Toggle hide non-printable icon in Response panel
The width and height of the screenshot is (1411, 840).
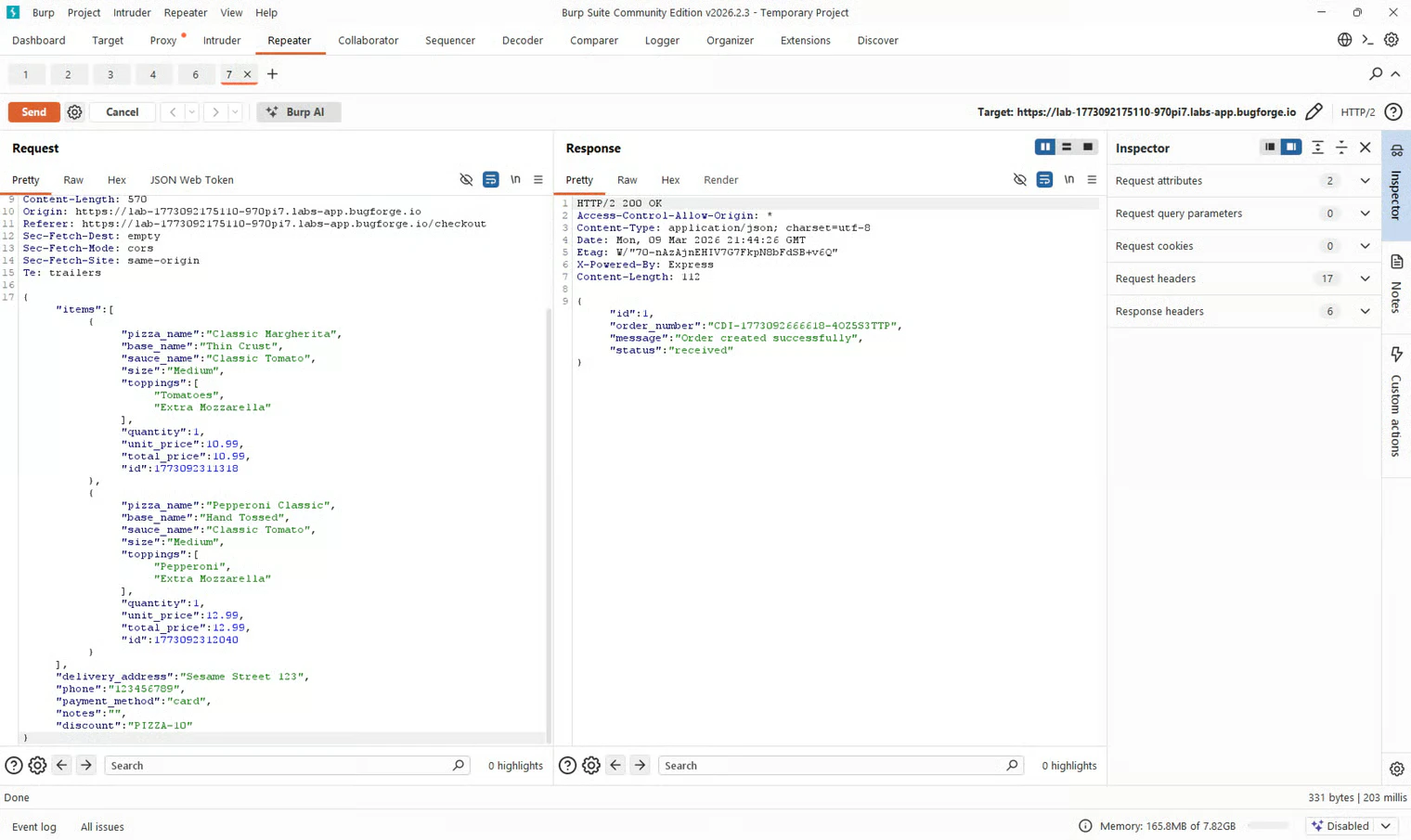click(x=1020, y=180)
